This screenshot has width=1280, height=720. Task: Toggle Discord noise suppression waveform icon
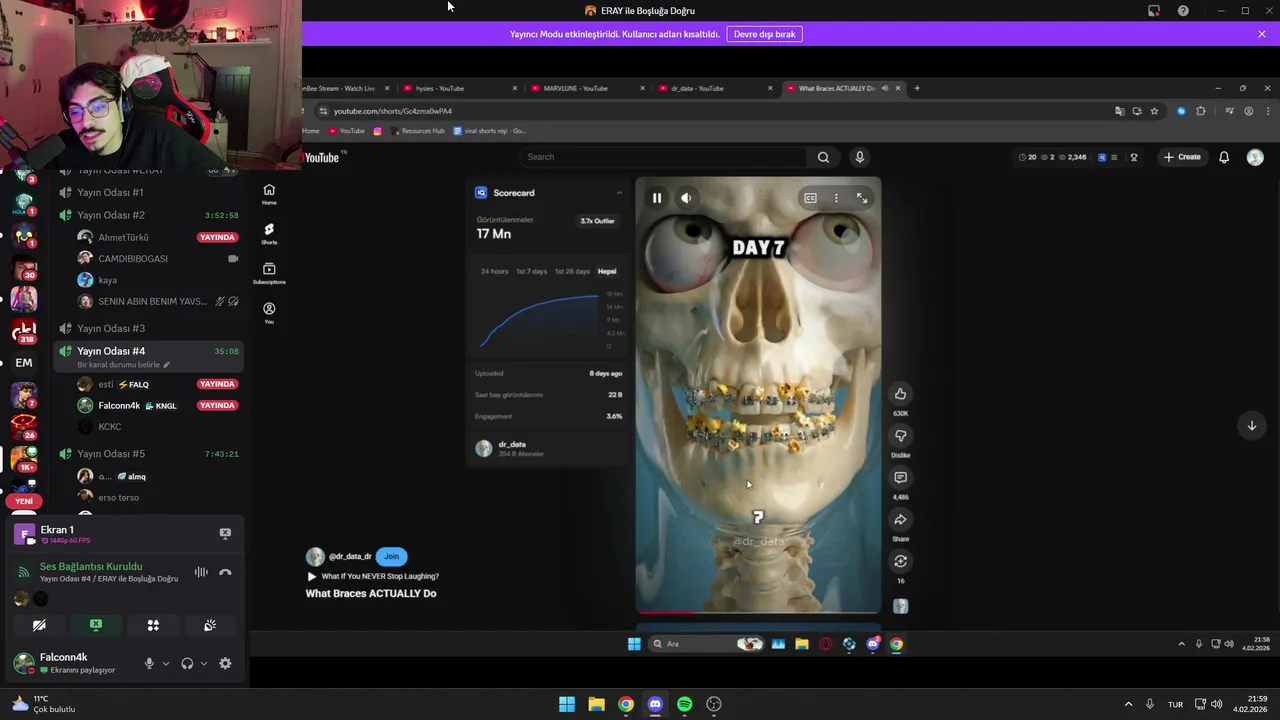click(x=201, y=572)
